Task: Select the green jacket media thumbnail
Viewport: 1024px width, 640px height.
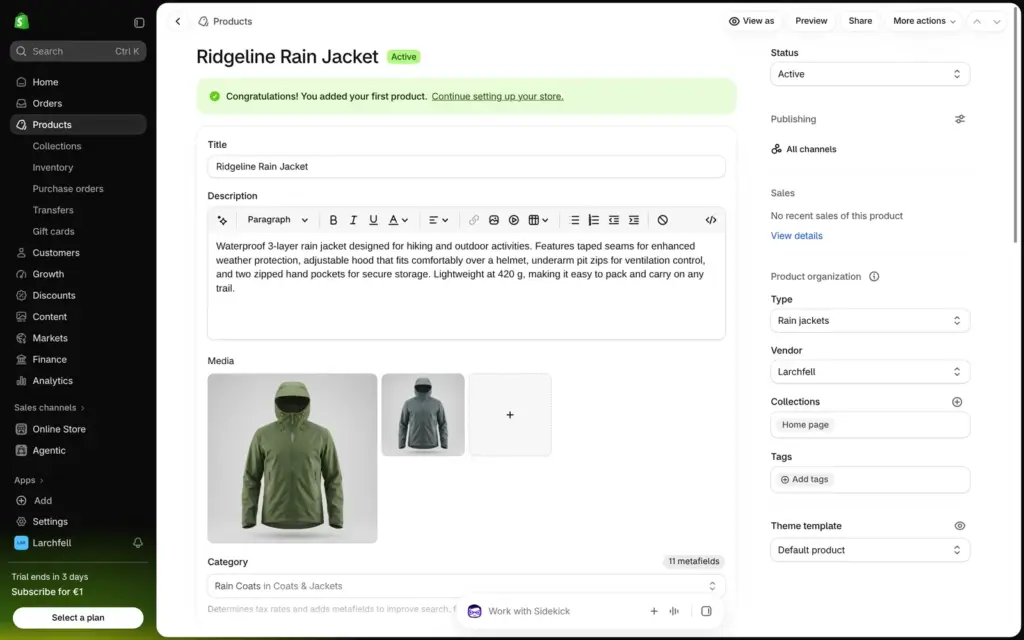Action: tap(292, 458)
